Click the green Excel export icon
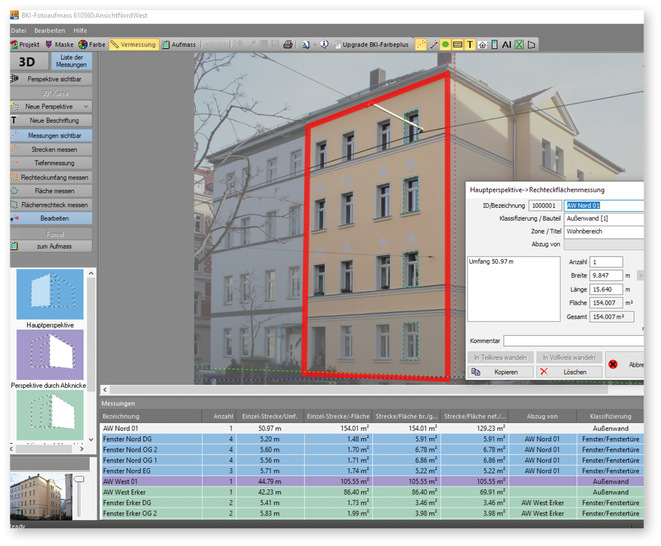 pyautogui.click(x=519, y=45)
